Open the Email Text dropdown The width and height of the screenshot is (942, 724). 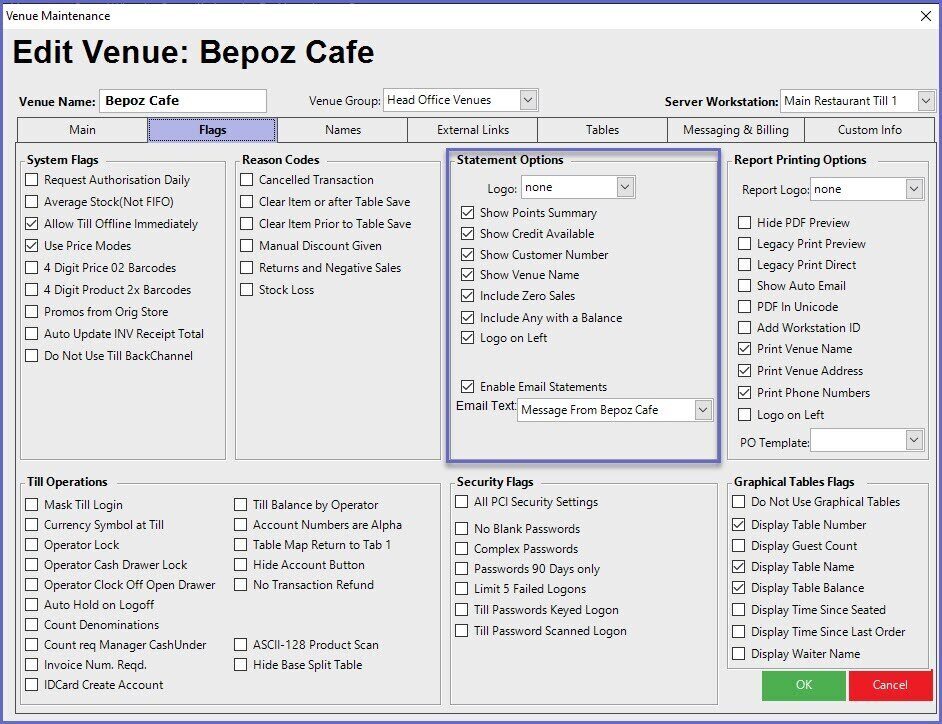[703, 410]
